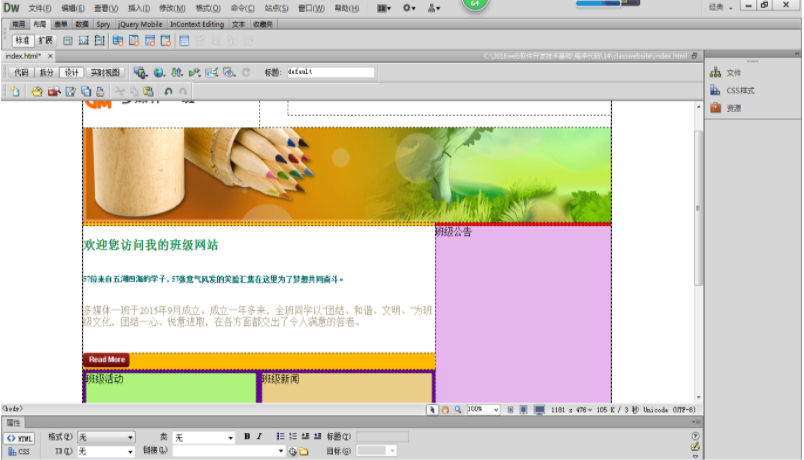Switch to 拆分 (Split) view
The image size is (804, 460).
click(x=46, y=73)
